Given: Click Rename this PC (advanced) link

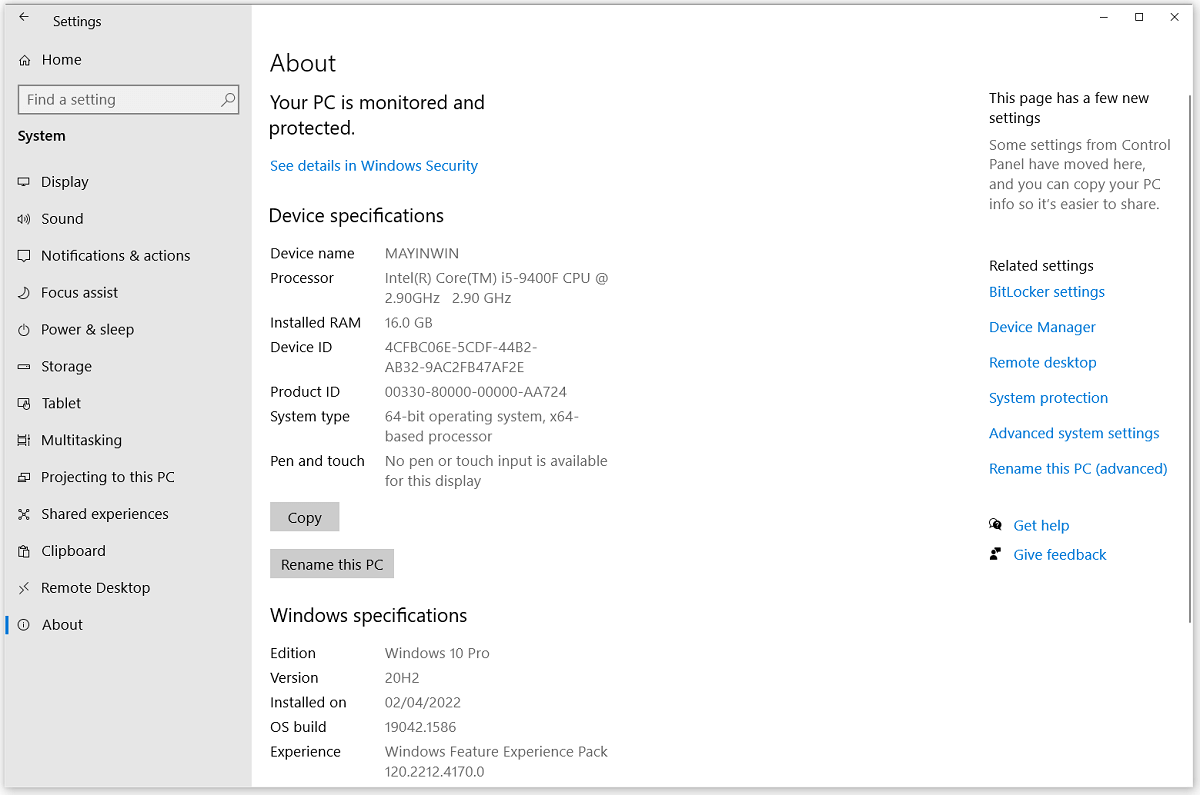Looking at the screenshot, I should [1078, 469].
